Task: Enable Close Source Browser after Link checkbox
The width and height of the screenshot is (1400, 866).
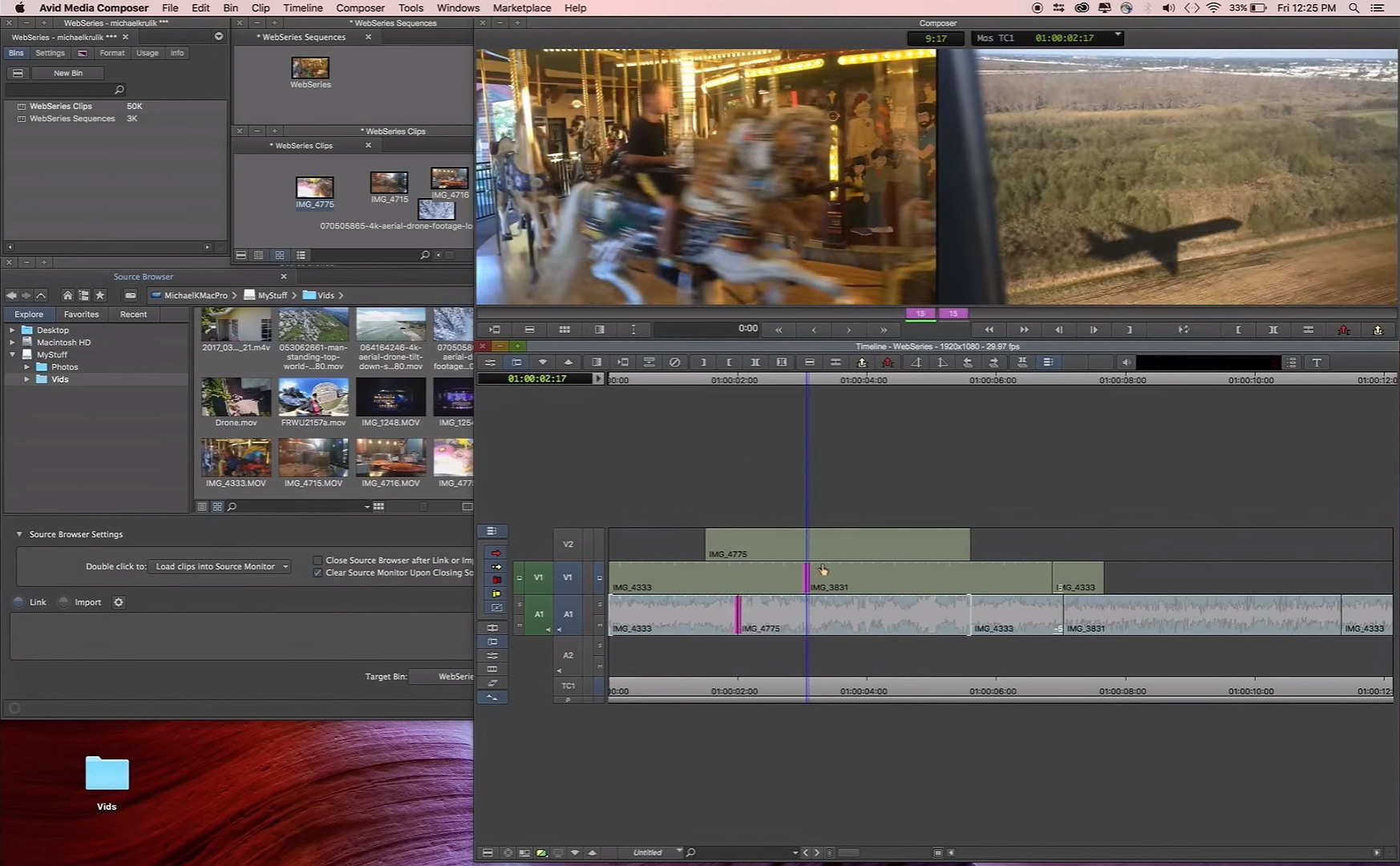Action: tap(318, 560)
